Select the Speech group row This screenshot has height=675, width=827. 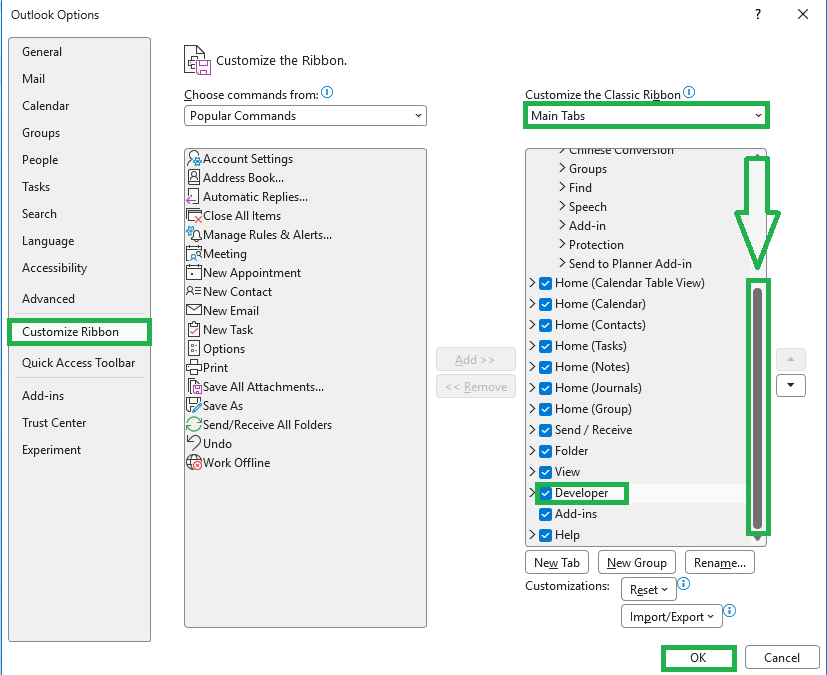click(x=587, y=207)
